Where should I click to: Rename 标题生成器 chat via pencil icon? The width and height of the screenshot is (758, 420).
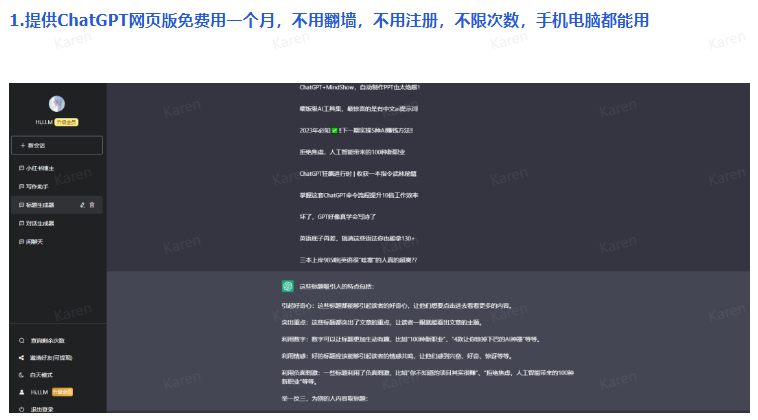(83, 205)
